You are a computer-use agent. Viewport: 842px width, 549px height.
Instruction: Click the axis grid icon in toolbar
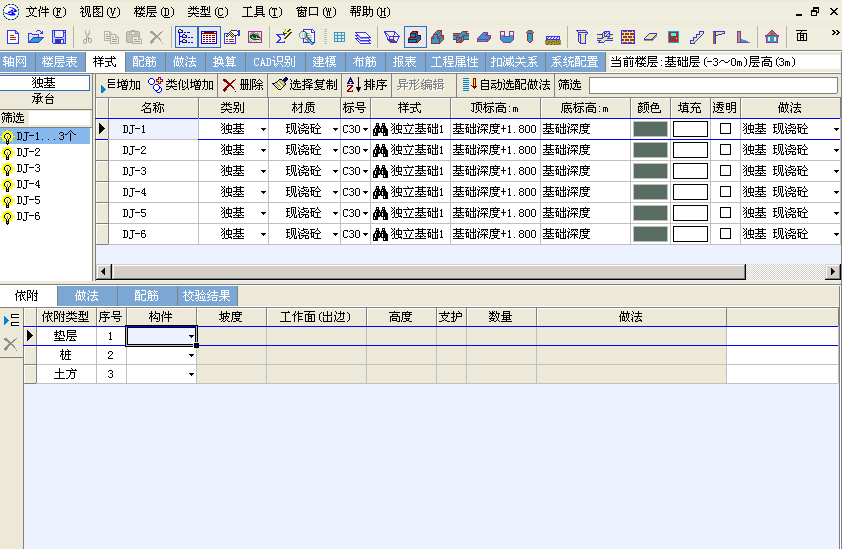339,37
